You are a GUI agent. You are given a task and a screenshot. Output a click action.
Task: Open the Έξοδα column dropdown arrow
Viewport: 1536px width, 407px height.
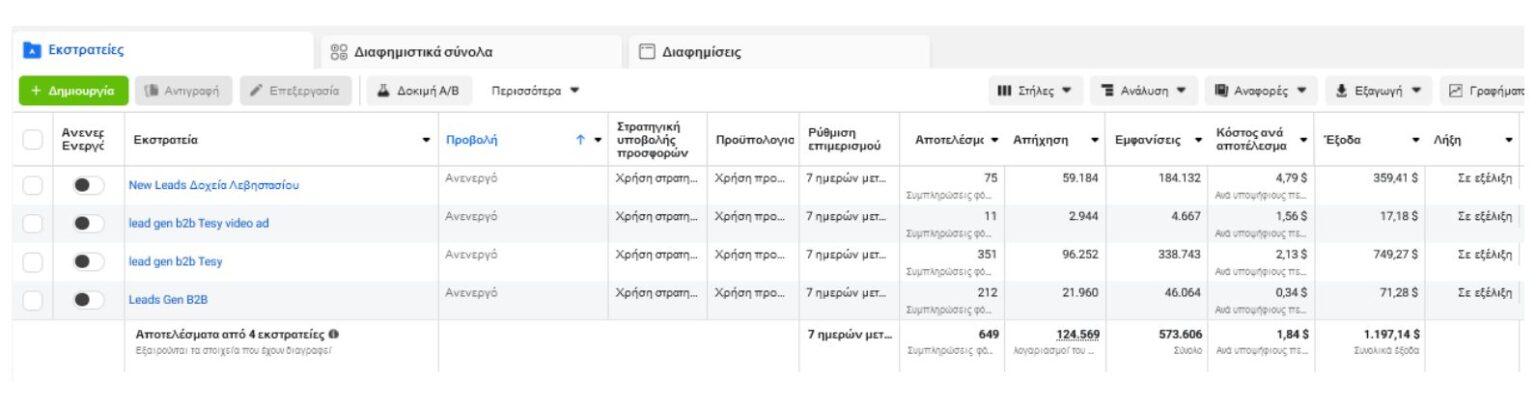tap(1416, 141)
